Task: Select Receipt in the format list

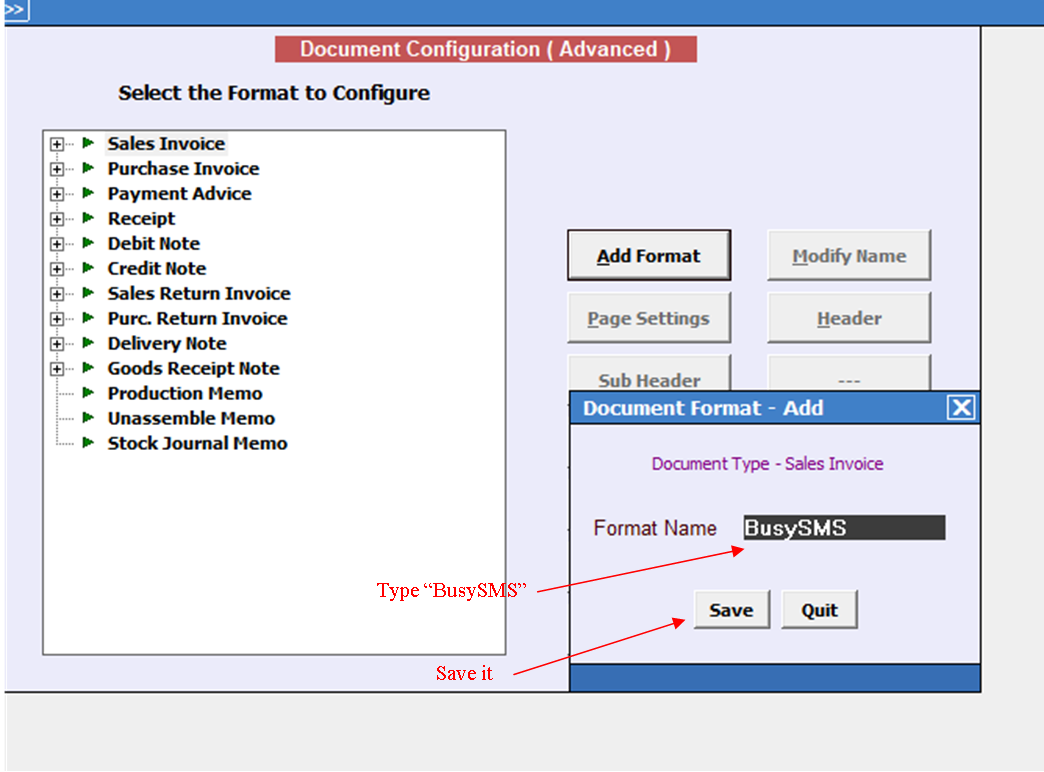Action: [141, 218]
